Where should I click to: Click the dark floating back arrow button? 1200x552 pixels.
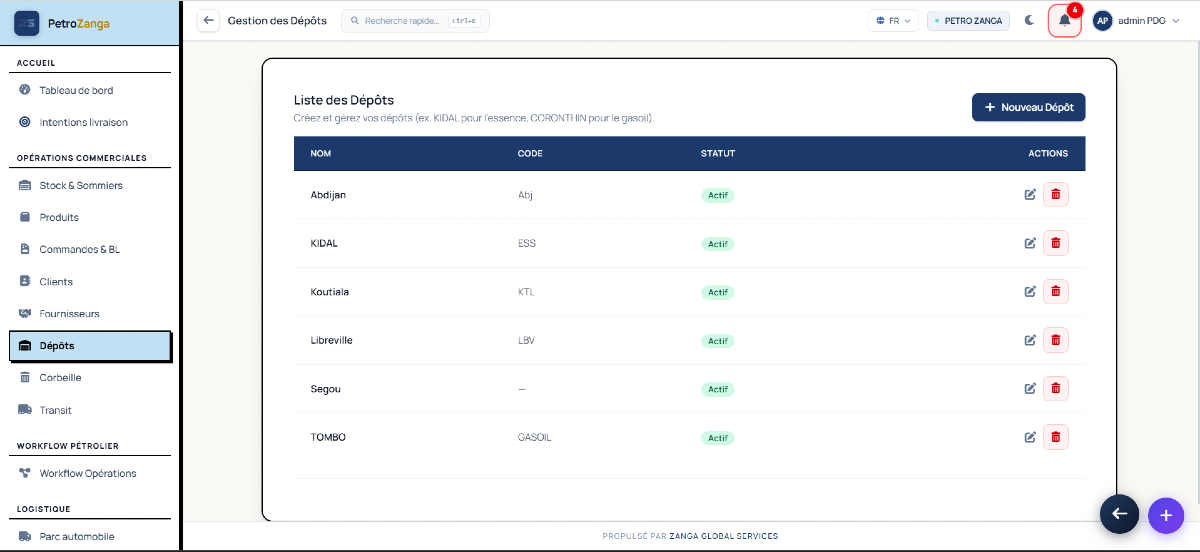1119,514
